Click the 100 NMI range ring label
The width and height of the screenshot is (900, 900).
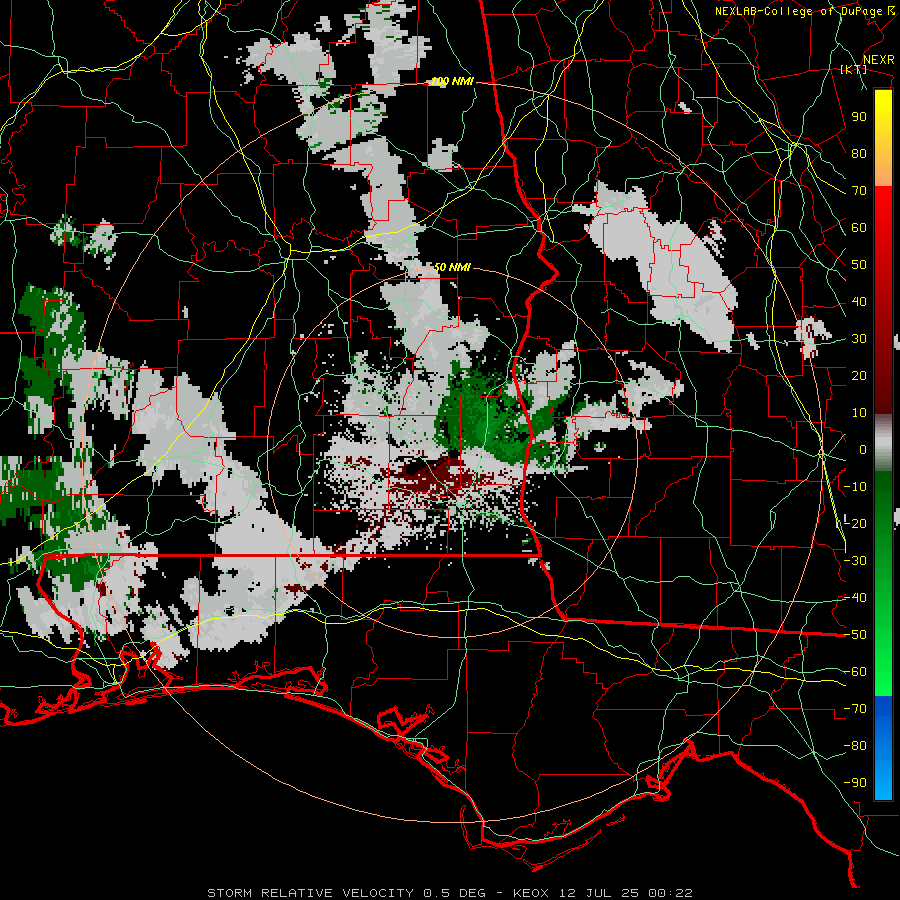452,82
